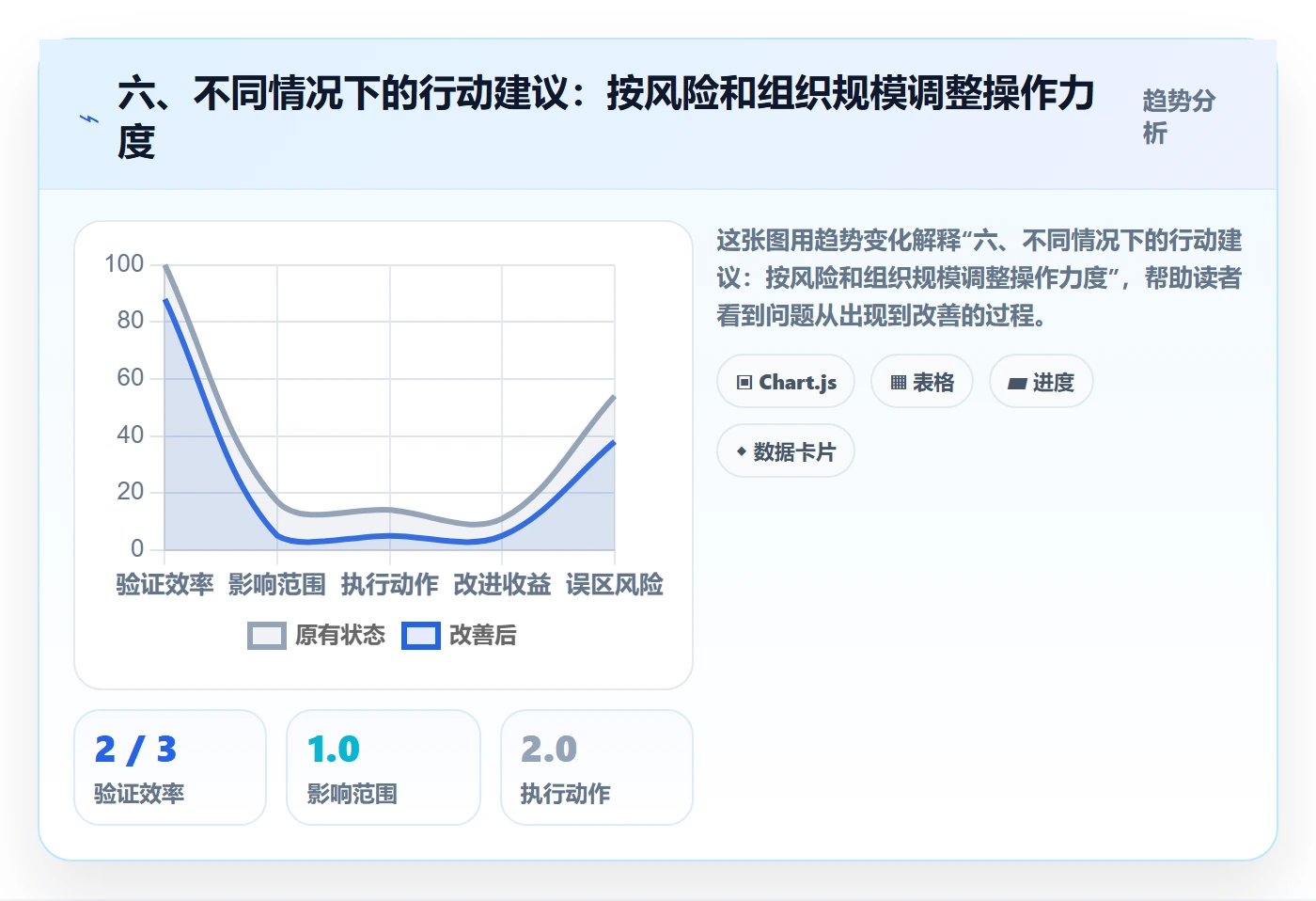
Task: Click the gray 原有状态 legend color box
Action: pos(267,636)
